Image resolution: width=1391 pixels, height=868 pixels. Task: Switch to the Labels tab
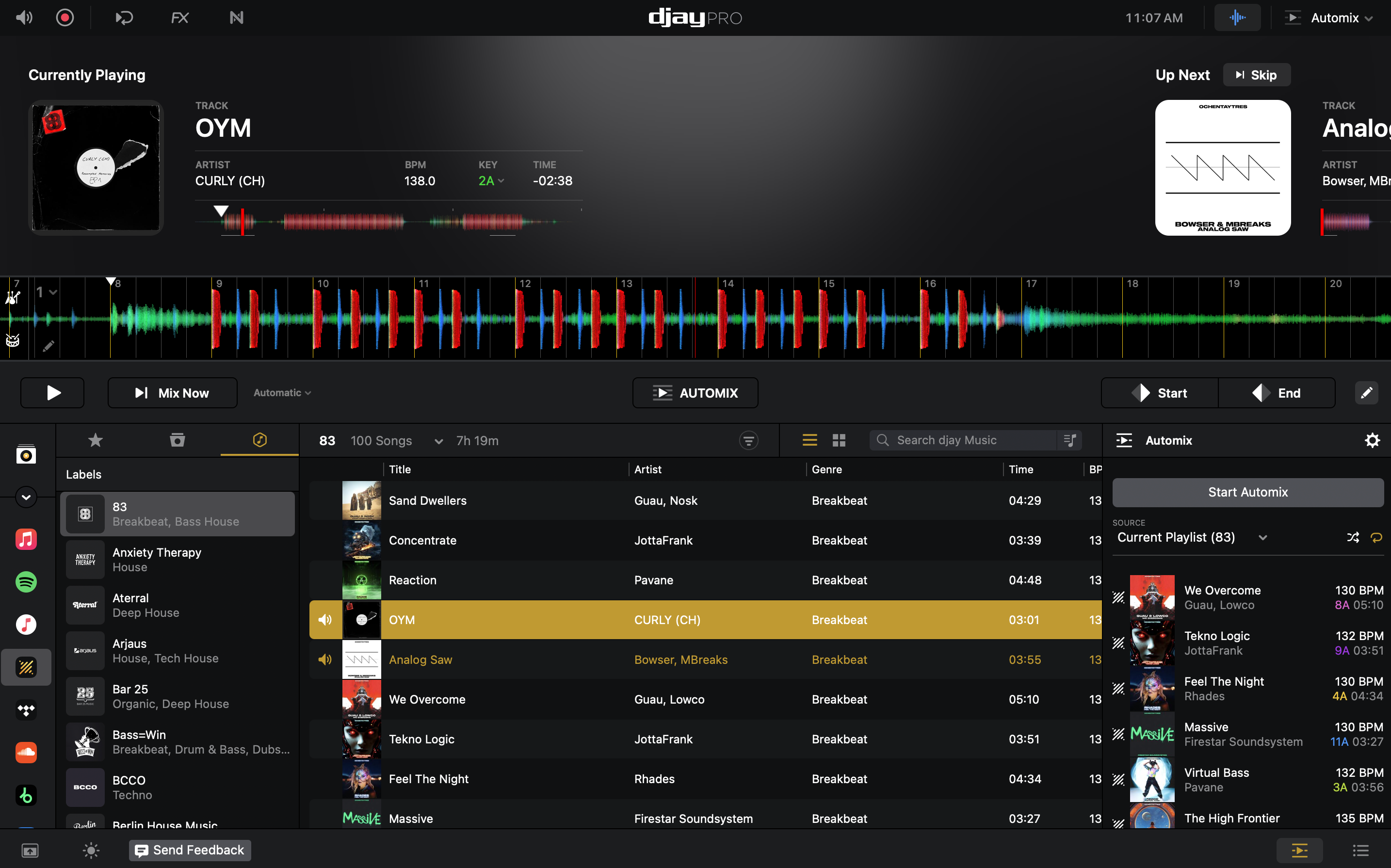pos(259,440)
